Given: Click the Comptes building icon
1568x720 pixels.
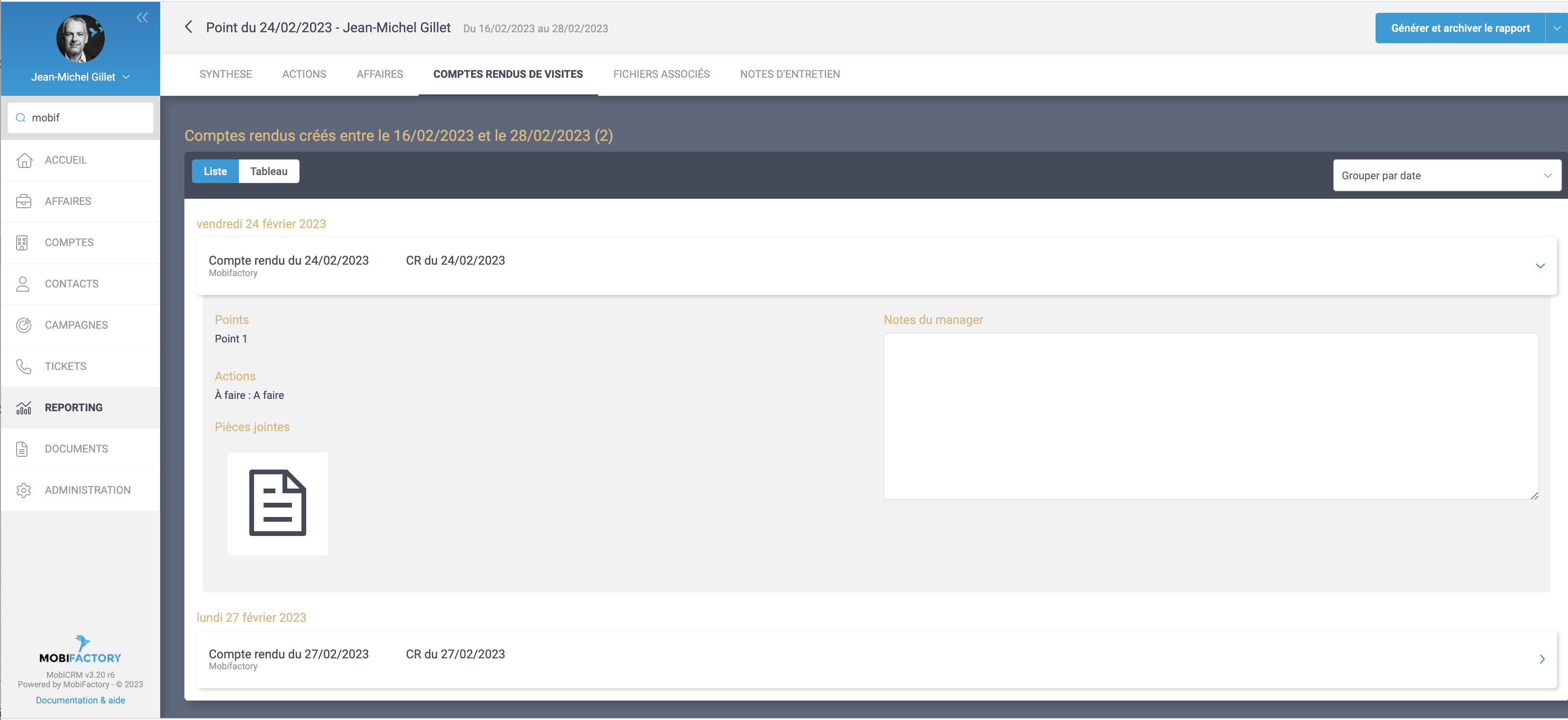Looking at the screenshot, I should coord(23,242).
